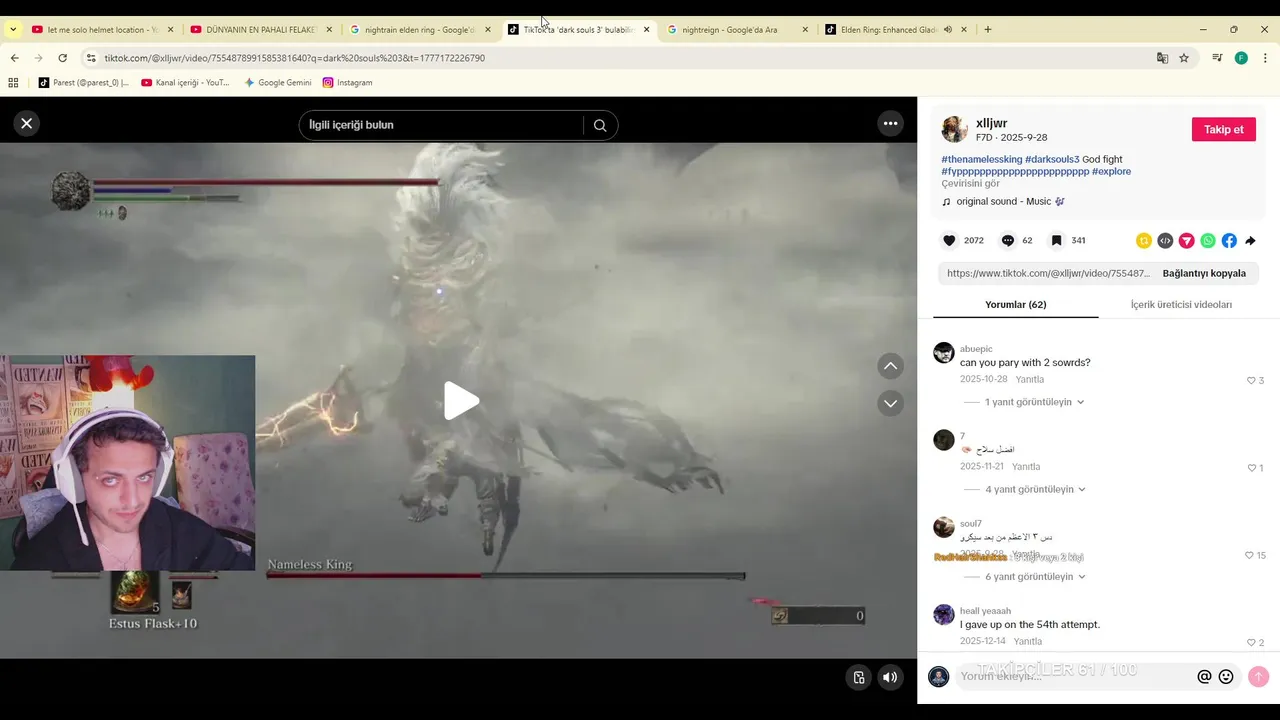The width and height of the screenshot is (1280, 720).
Task: Reply to abuepic's comment via Yanıtla
Action: (x=1030, y=379)
